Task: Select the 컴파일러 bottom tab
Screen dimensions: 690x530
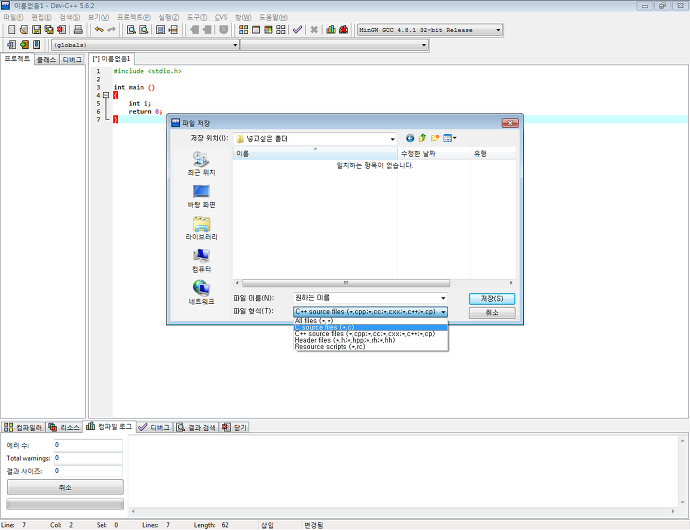Action: pyautogui.click(x=23, y=427)
